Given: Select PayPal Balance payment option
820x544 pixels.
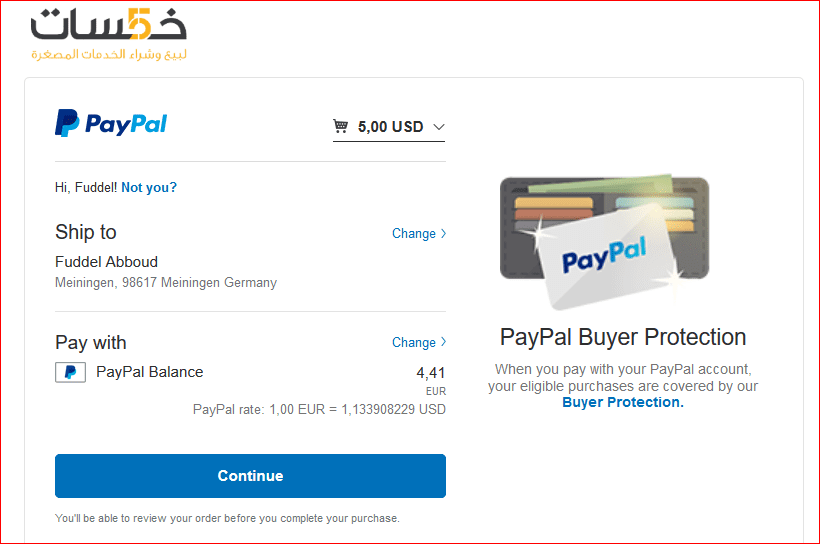Looking at the screenshot, I should 150,372.
